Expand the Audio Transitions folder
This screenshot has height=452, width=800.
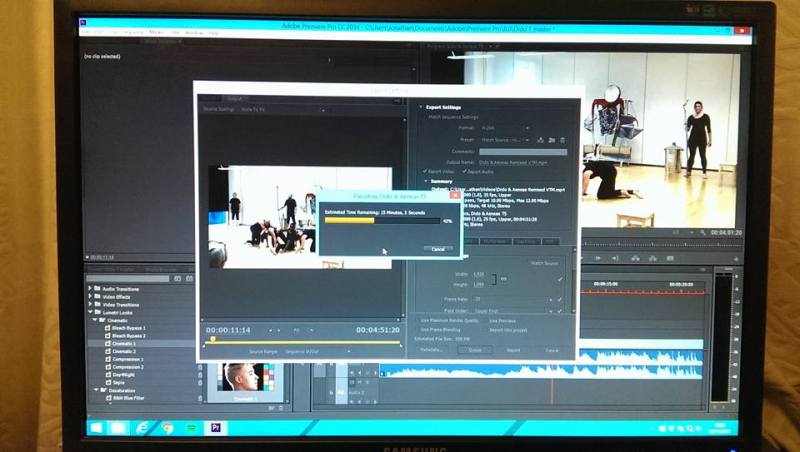(91, 288)
